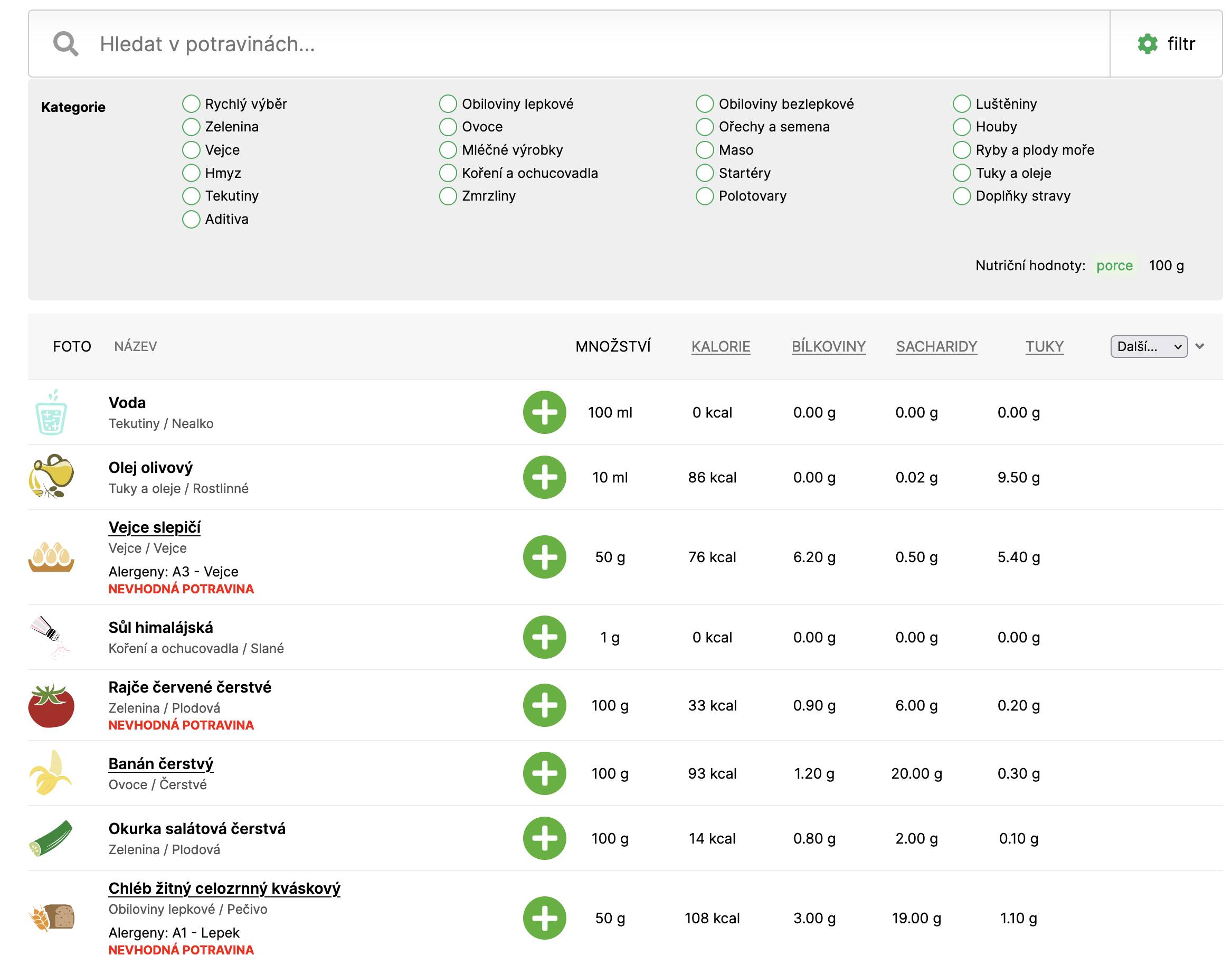
Task: Add Vejce slepičí with plus button
Action: tap(544, 556)
